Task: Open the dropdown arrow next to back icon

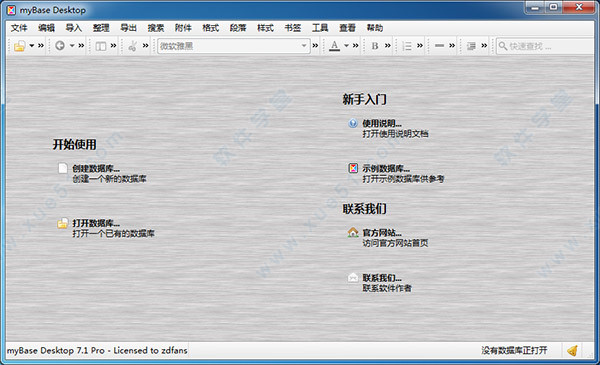Action: 72,46
